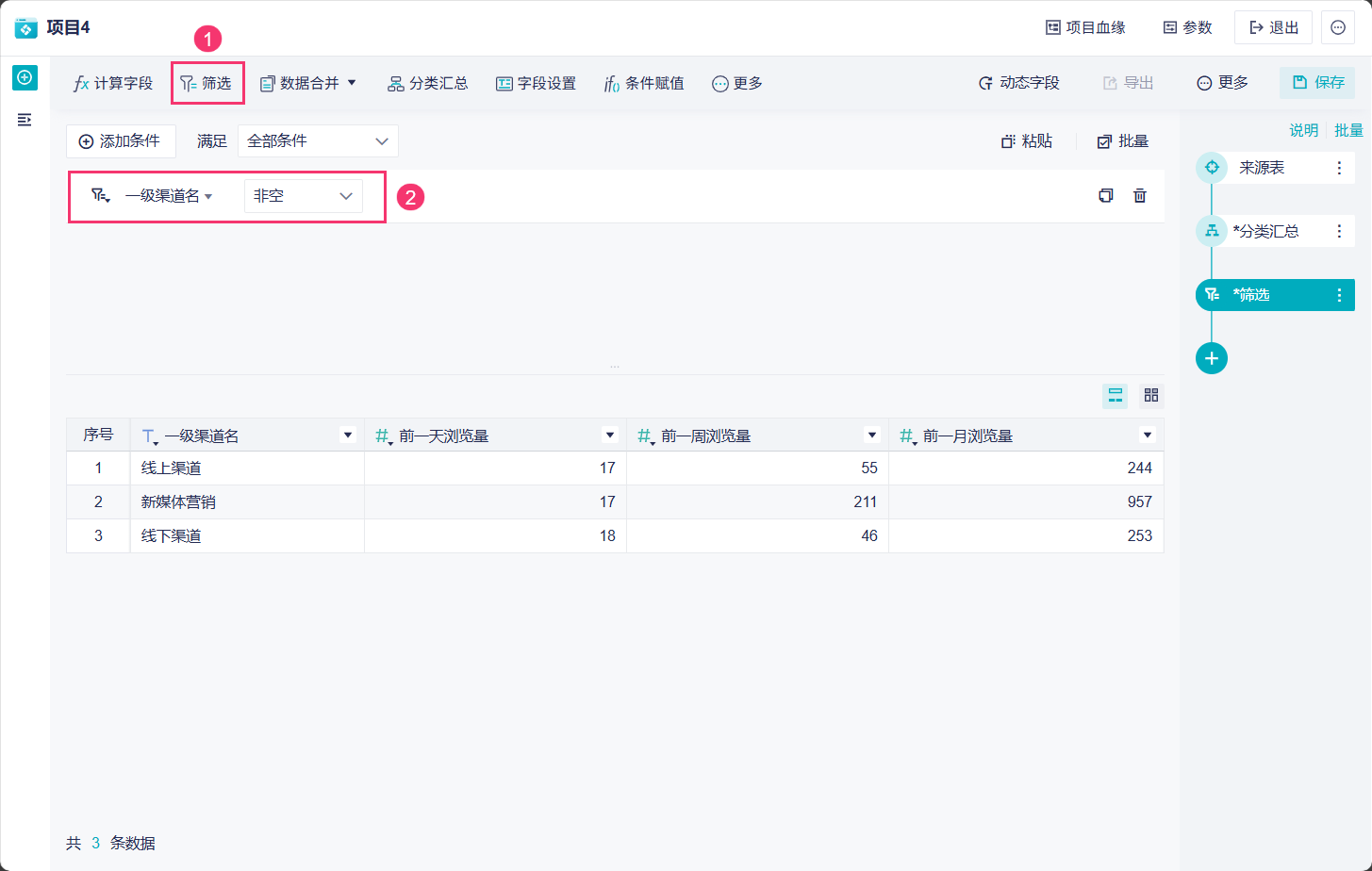The height and width of the screenshot is (871, 1372).
Task: Click the 添加条件 button
Action: click(120, 141)
